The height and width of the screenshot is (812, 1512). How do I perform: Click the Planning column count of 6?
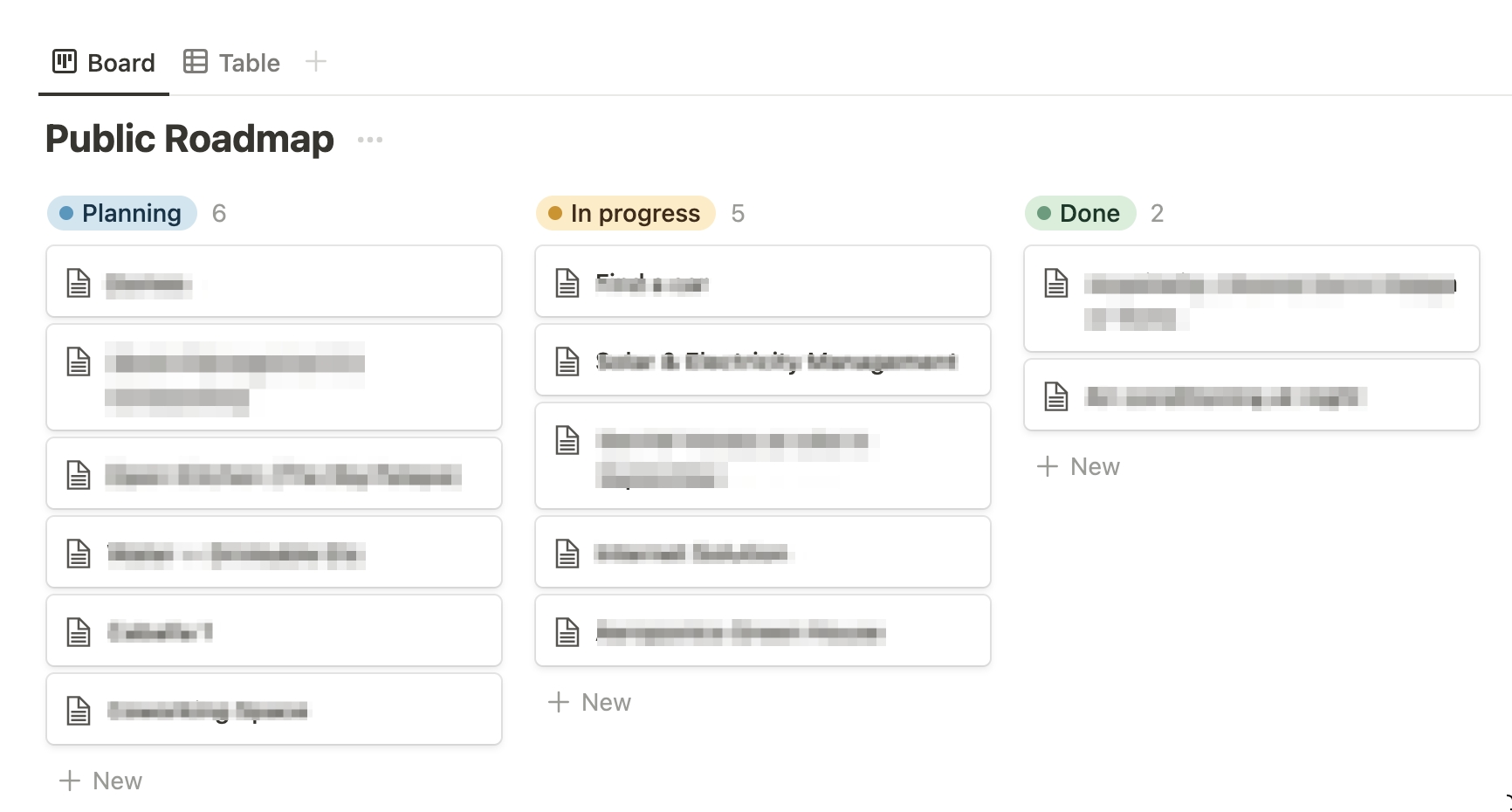pyautogui.click(x=219, y=214)
